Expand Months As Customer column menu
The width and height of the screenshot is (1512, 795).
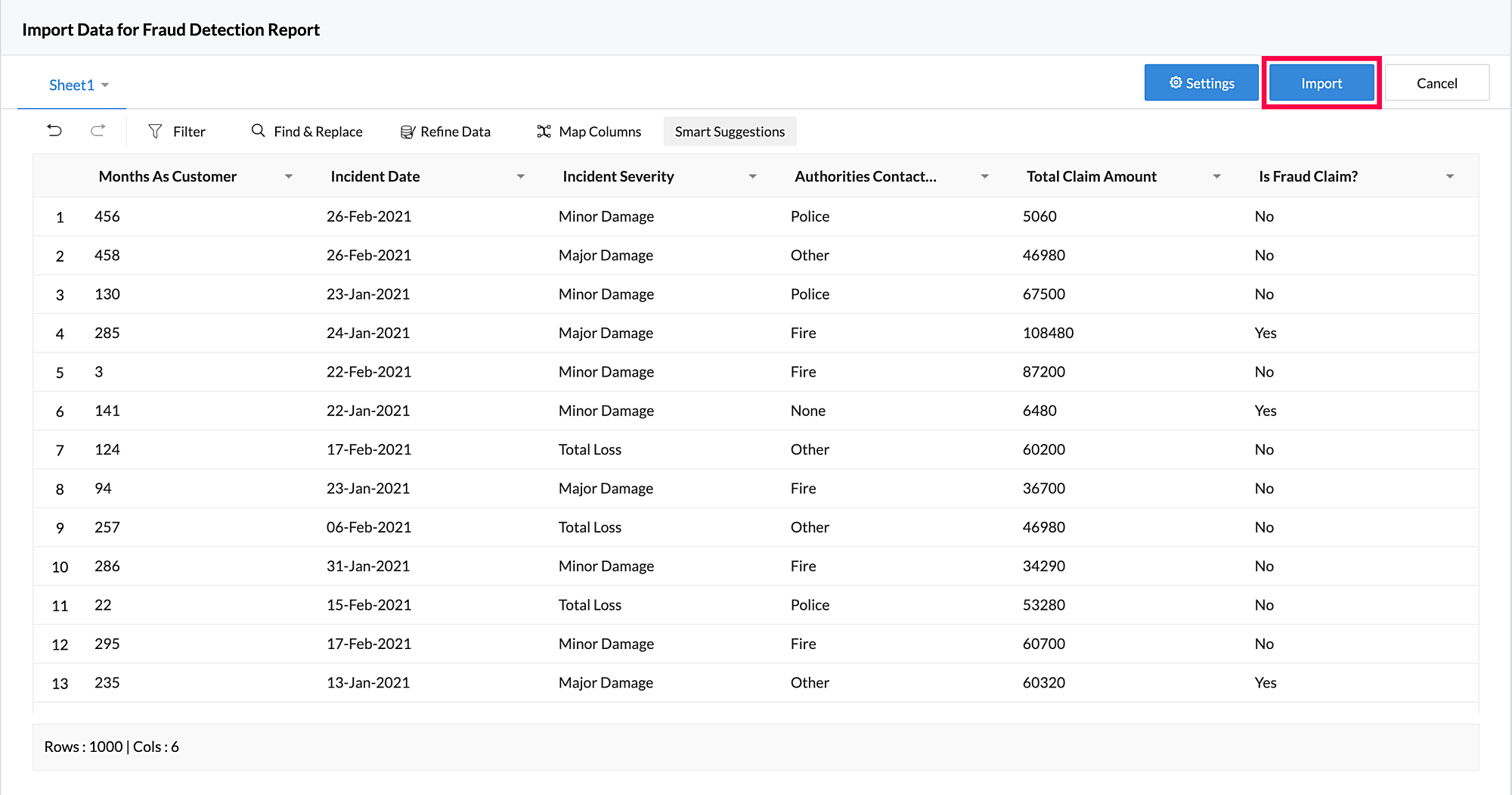click(x=289, y=176)
